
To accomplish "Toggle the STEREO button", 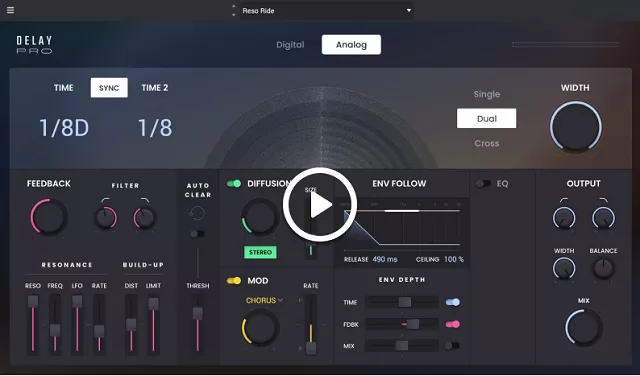I will pyautogui.click(x=260, y=252).
